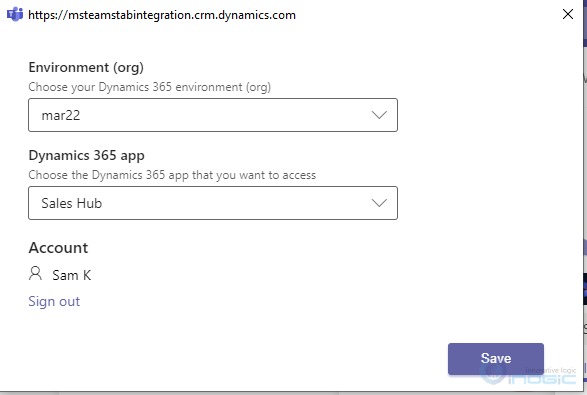Click the Account heading

point(58,248)
